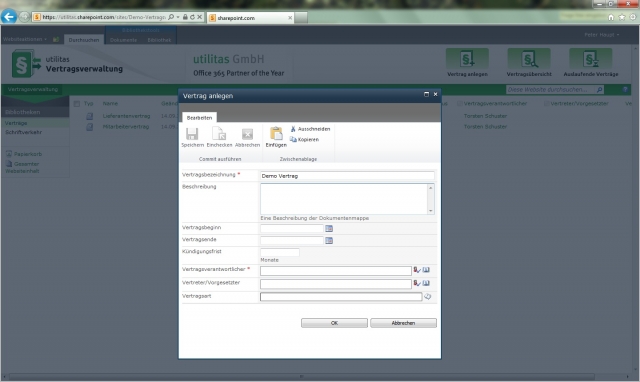640x382 pixels.
Task: Open calendar picker for Vertragsbeginn
Action: click(x=329, y=229)
